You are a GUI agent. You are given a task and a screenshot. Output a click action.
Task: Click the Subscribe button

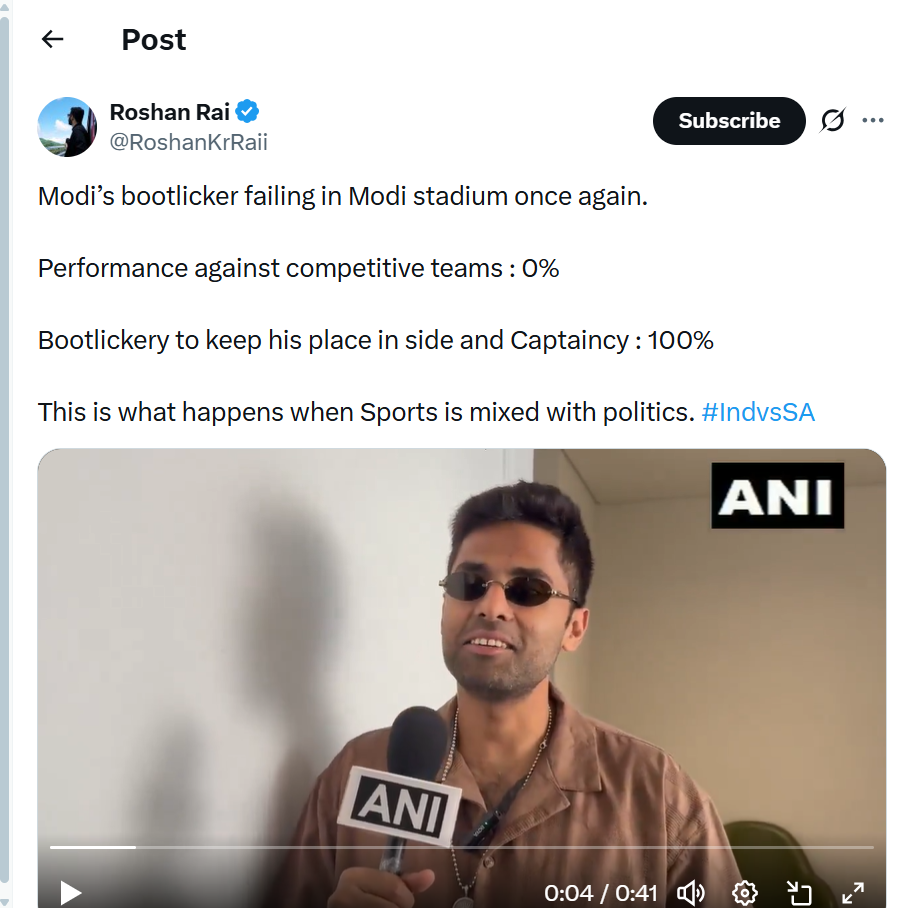[729, 121]
